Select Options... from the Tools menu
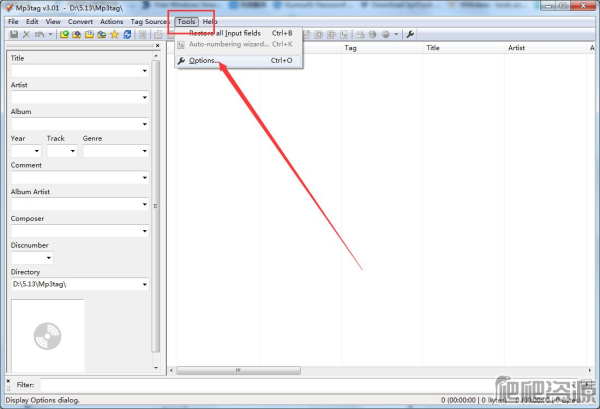Screen dimensions: 600x409 point(205,61)
